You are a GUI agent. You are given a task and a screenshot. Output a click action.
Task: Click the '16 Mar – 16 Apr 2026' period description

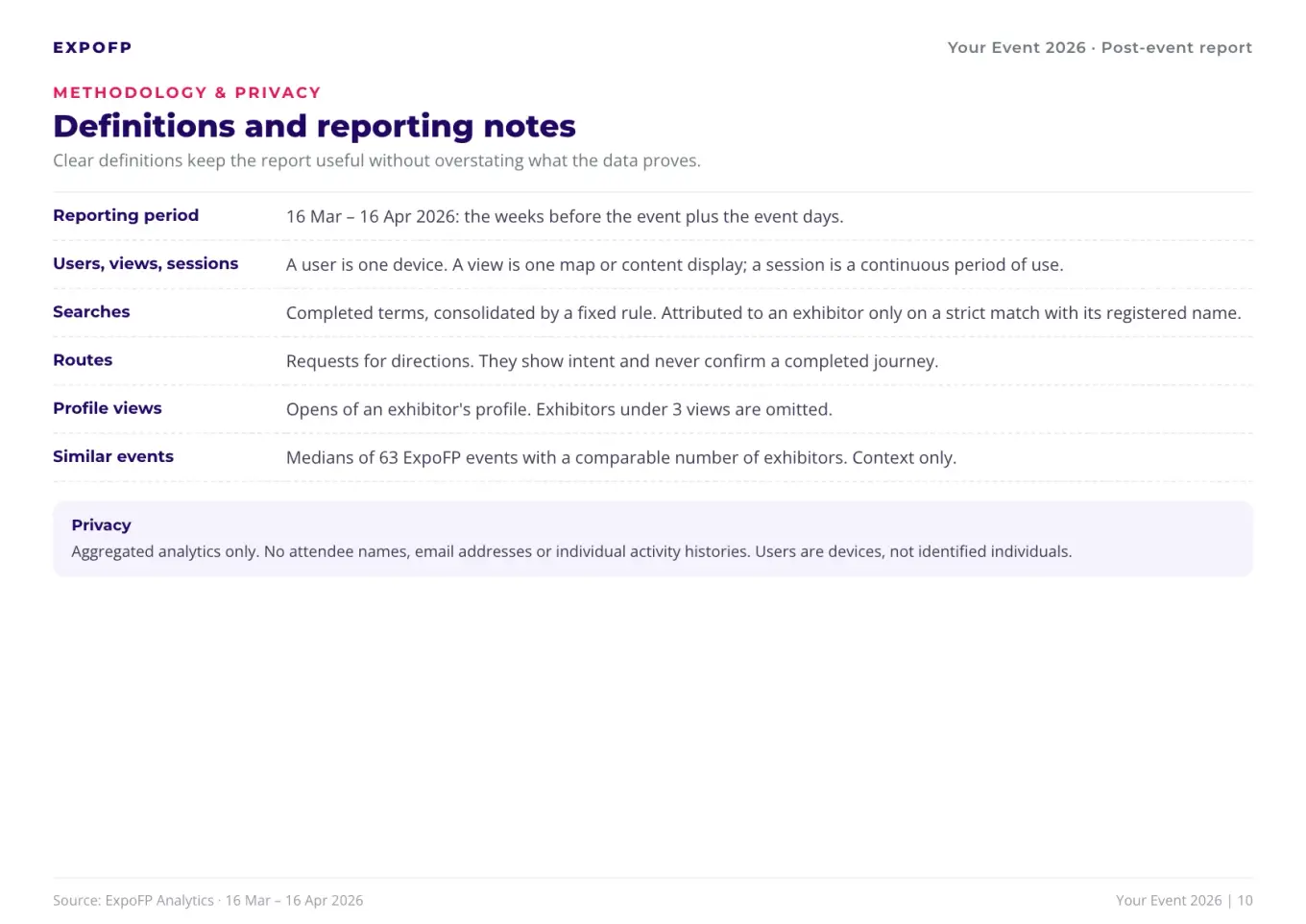coord(565,216)
